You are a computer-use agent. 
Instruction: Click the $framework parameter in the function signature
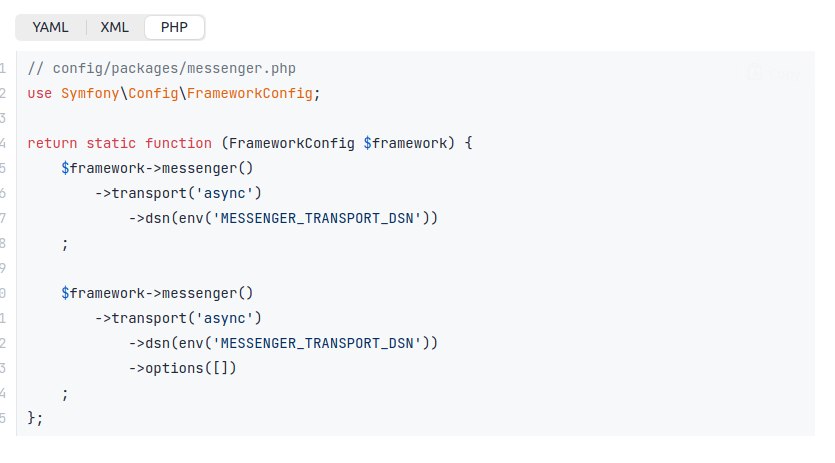coord(405,143)
